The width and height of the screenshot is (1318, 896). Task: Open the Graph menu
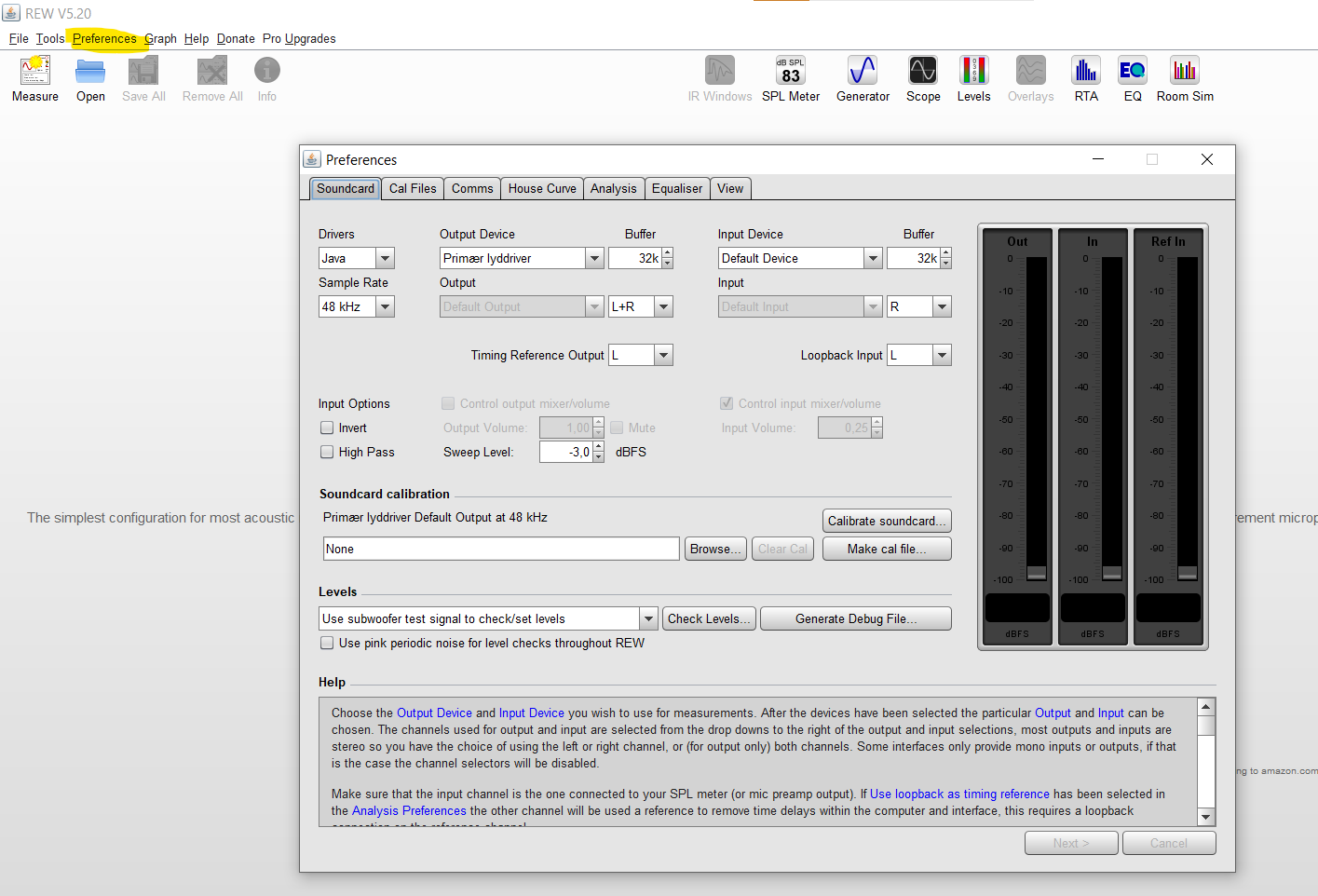pyautogui.click(x=160, y=39)
